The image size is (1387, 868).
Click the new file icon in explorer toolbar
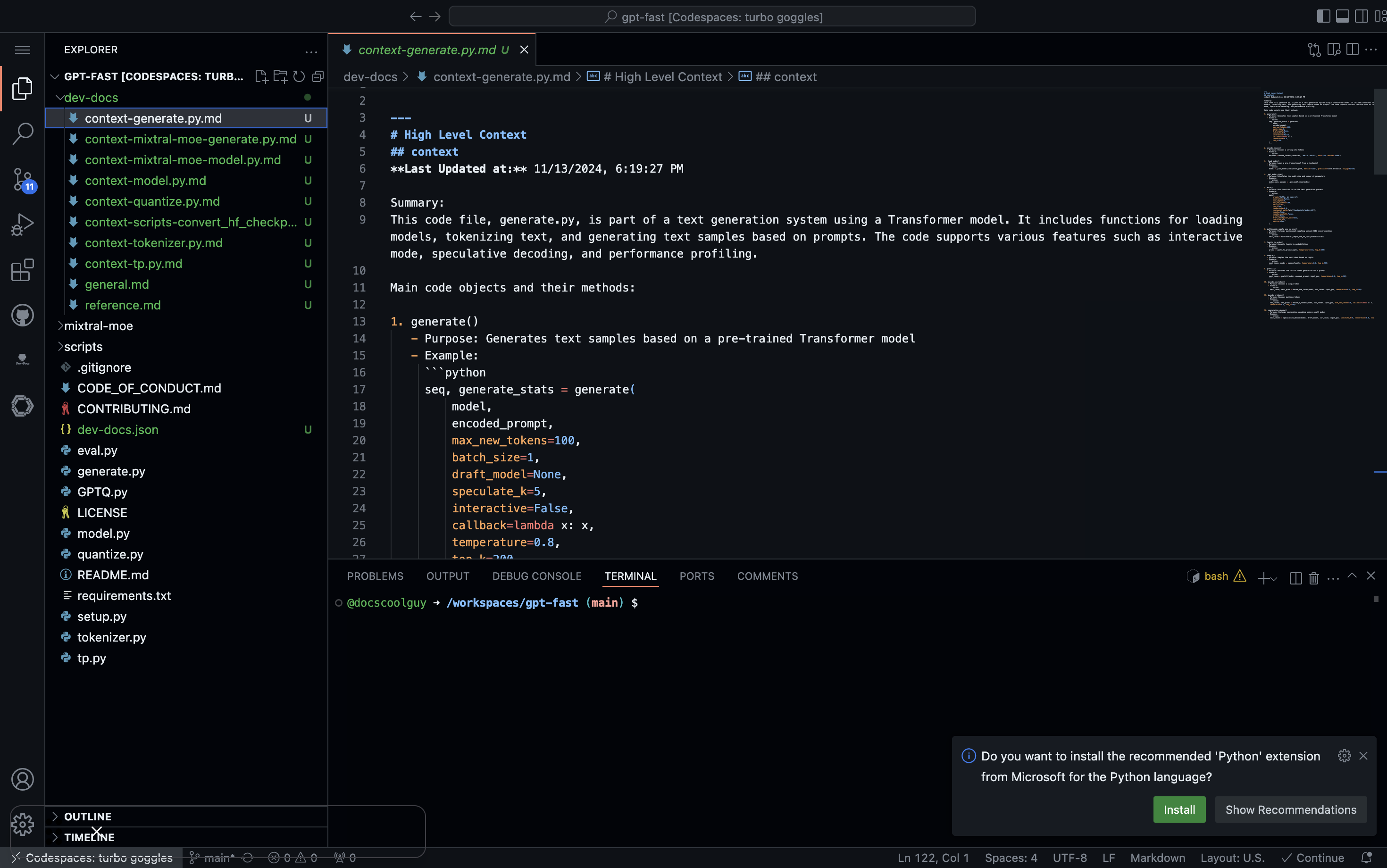261,76
